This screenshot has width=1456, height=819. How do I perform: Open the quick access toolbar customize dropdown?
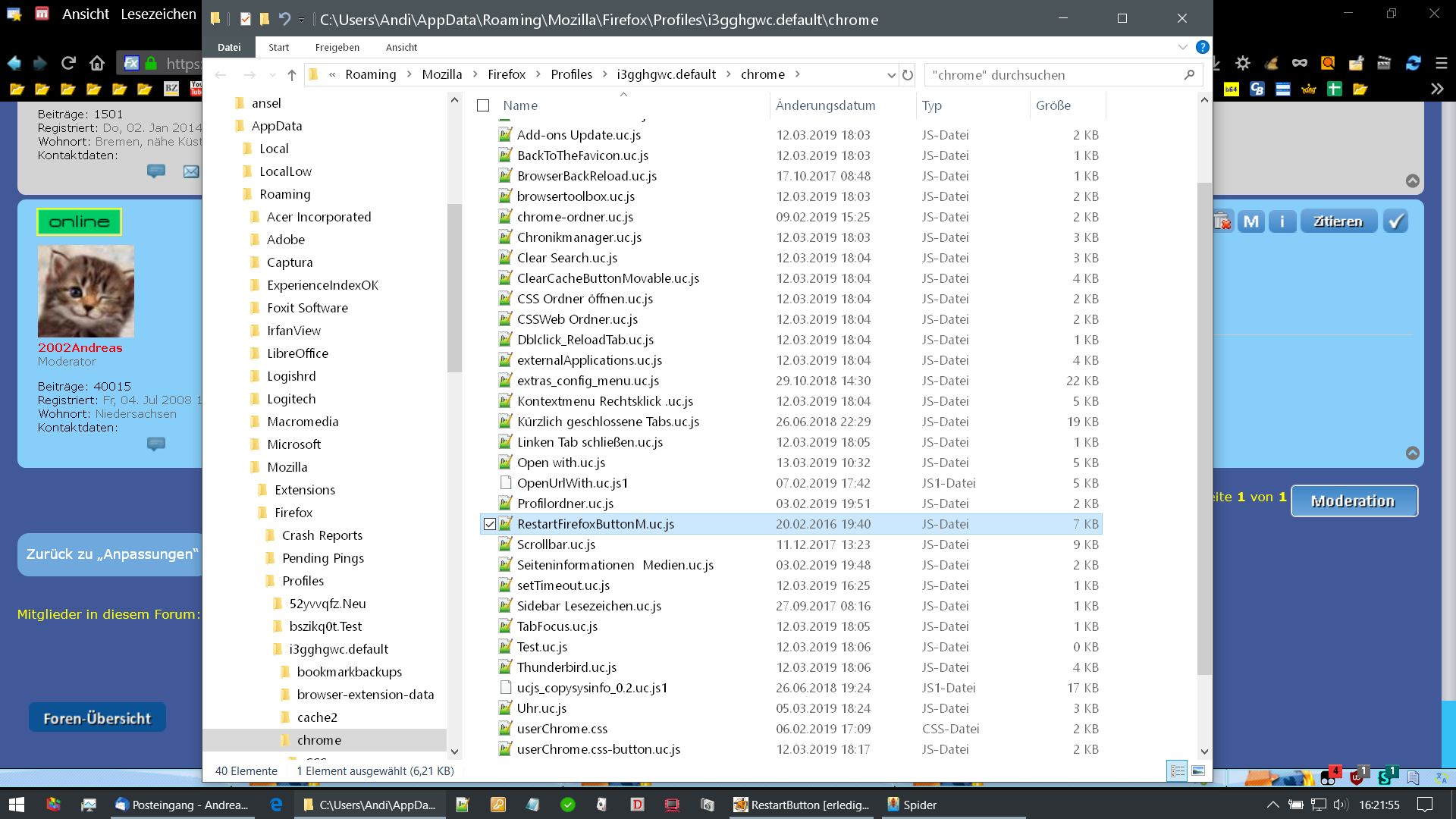[302, 20]
